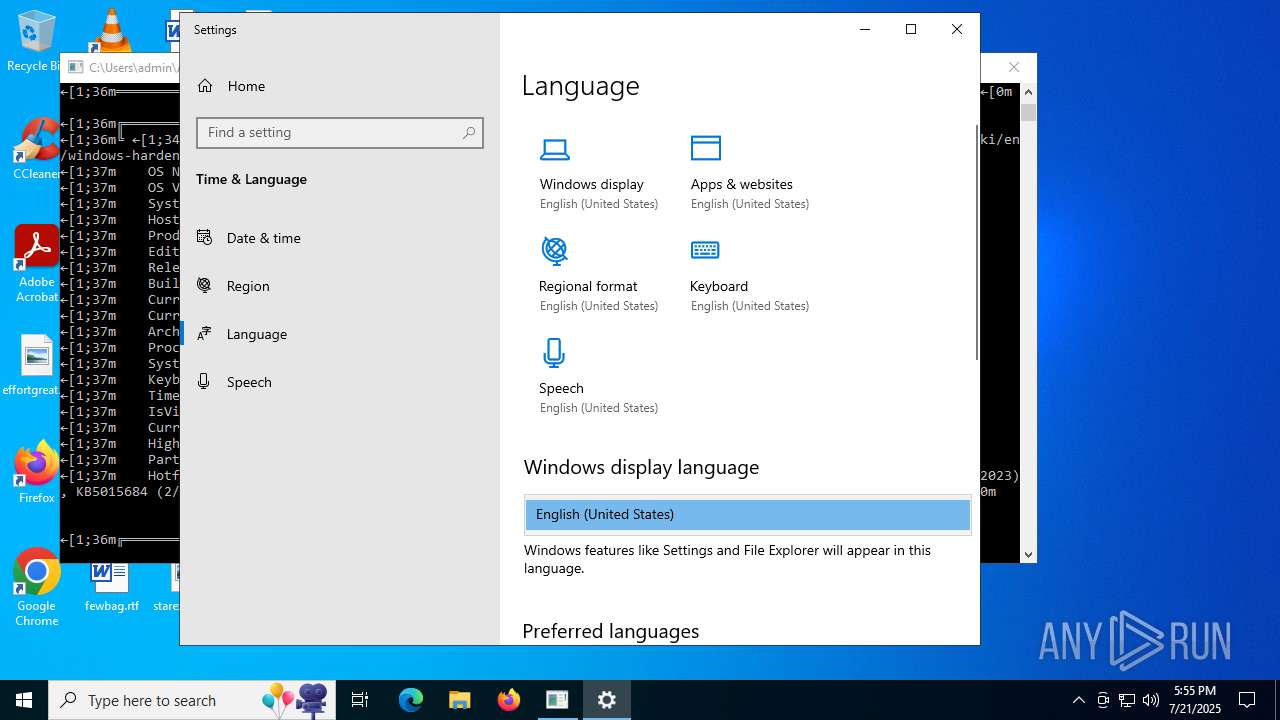Open Google Chrome desktop shortcut

36,588
